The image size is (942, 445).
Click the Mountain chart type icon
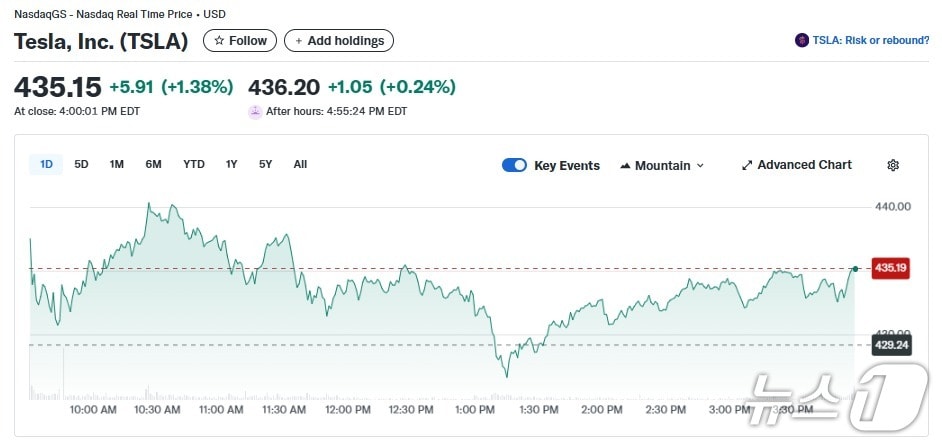625,165
